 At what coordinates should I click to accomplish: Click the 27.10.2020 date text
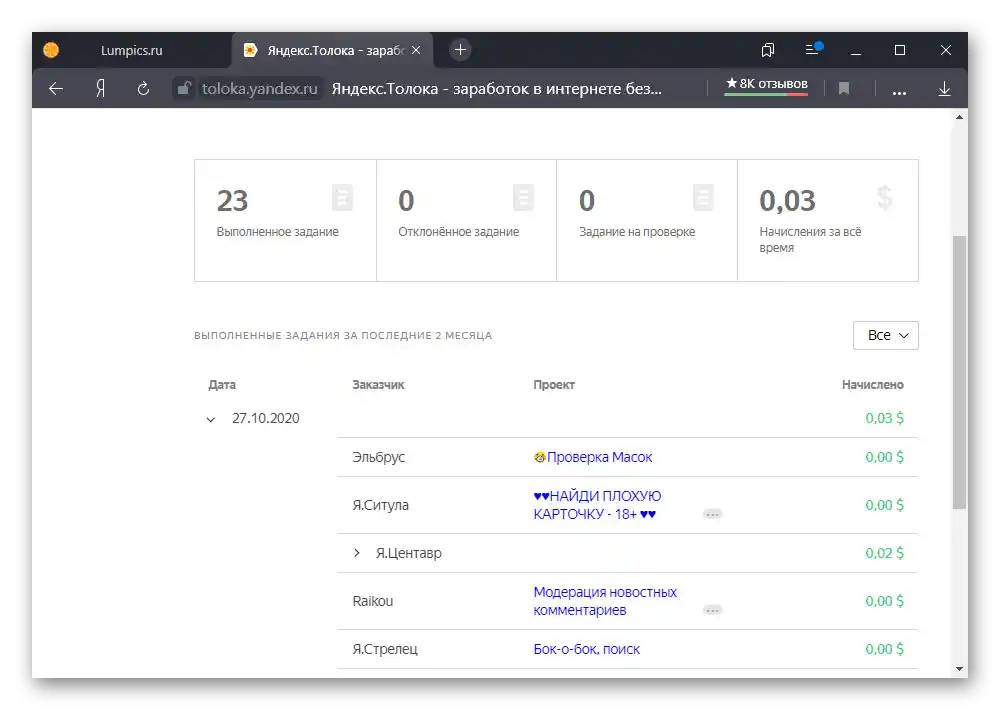tap(265, 418)
